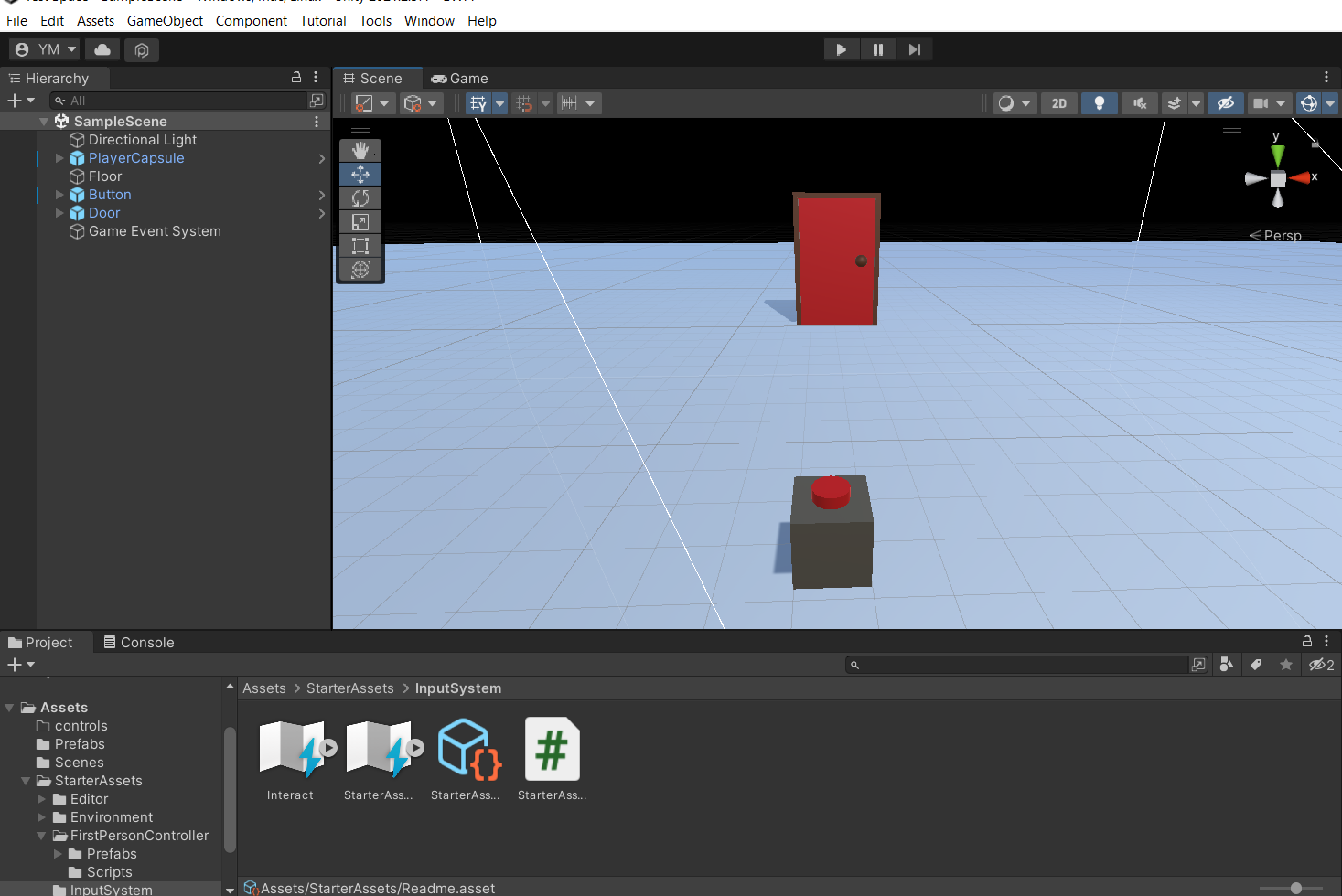
Task: Select the Game Event System object
Action: coord(155,231)
